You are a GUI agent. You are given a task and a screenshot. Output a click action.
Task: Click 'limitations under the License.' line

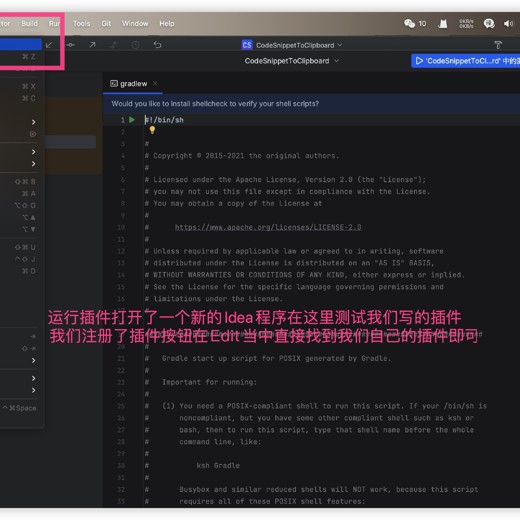point(214,299)
